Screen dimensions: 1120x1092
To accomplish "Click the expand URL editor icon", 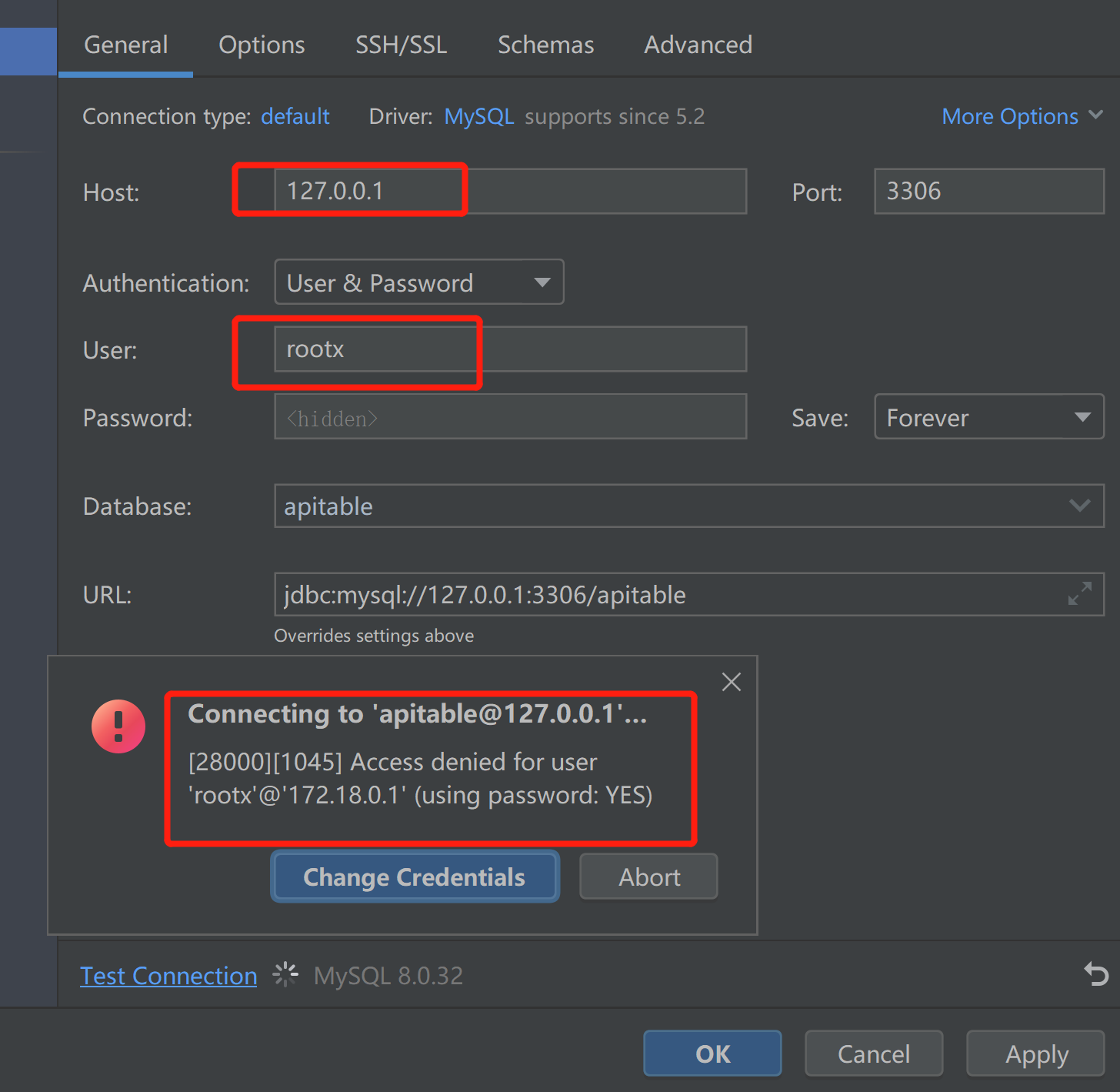I will [x=1080, y=593].
